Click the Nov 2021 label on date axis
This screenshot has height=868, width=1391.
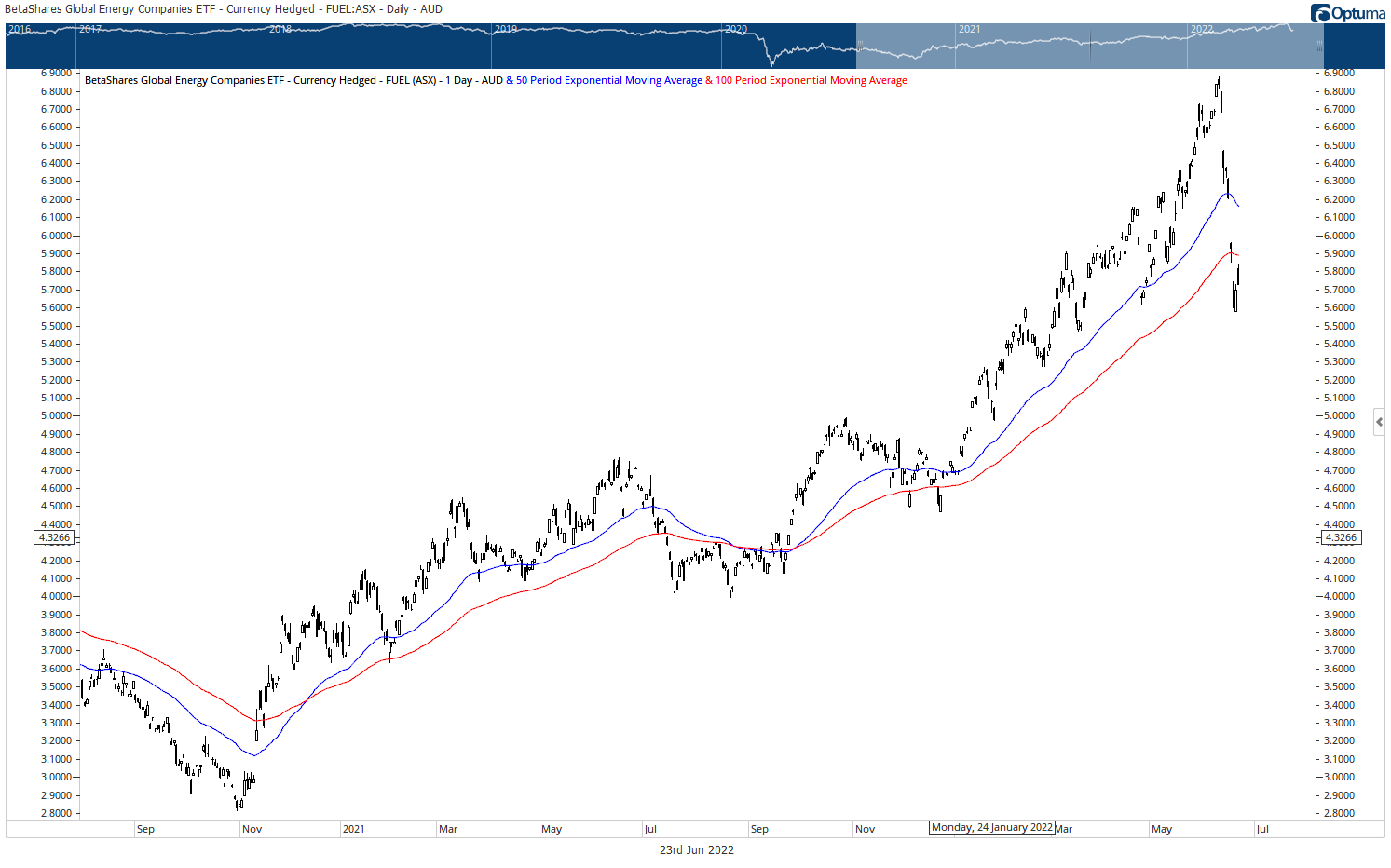click(865, 829)
